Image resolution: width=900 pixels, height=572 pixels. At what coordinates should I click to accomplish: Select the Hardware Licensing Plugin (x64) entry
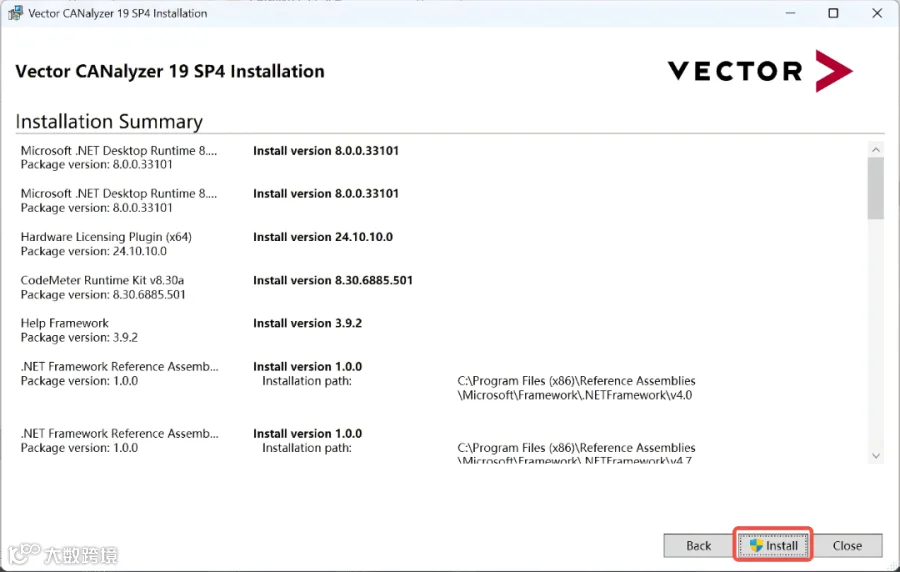click(106, 236)
